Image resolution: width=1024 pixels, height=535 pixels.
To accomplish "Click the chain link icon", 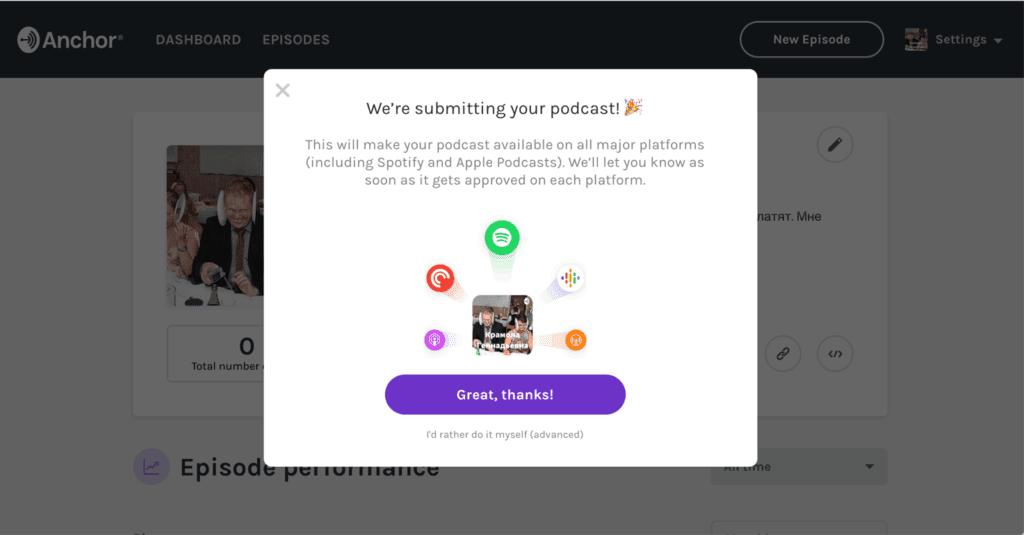I will [783, 353].
